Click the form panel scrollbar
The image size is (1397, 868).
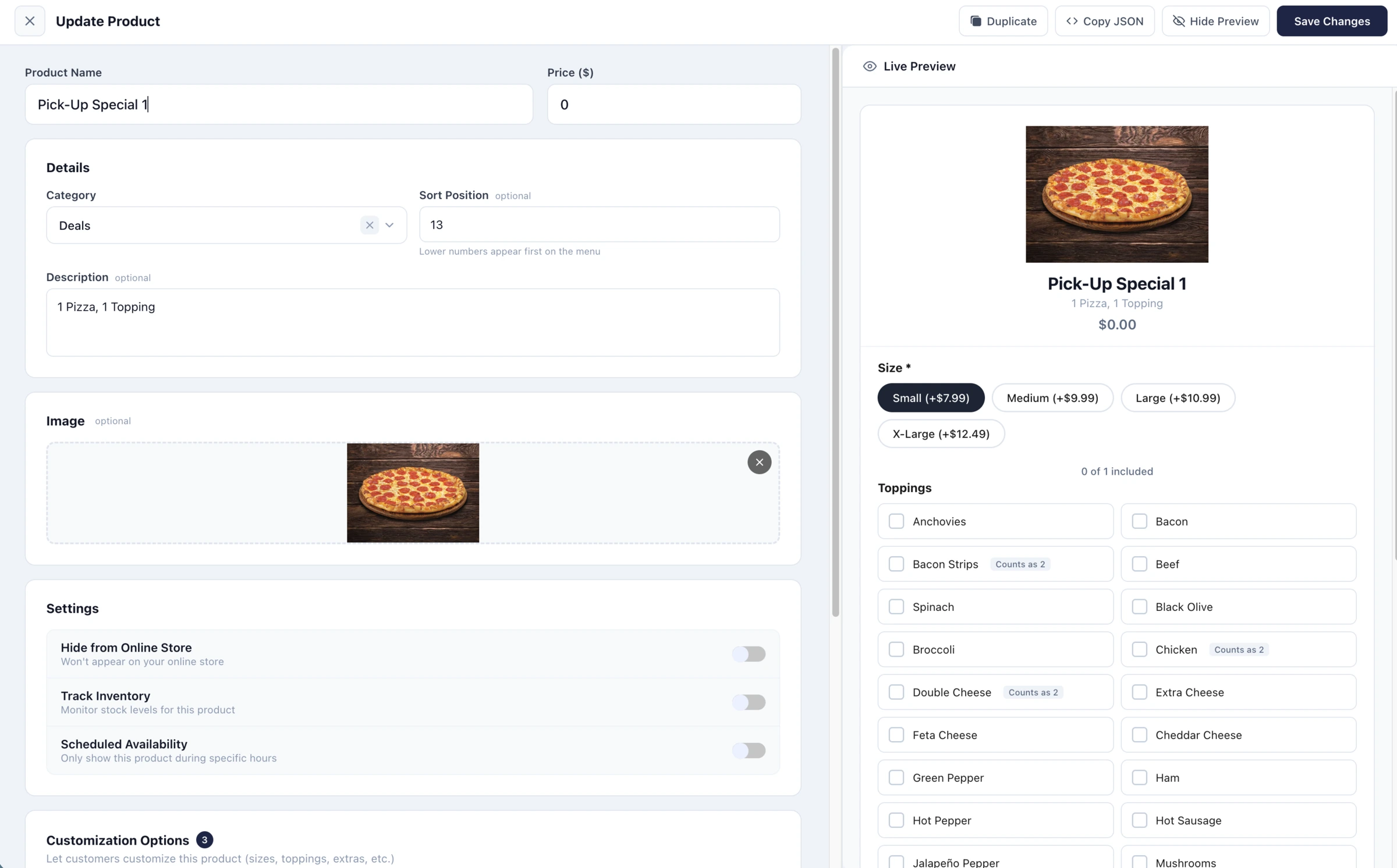tap(835, 332)
